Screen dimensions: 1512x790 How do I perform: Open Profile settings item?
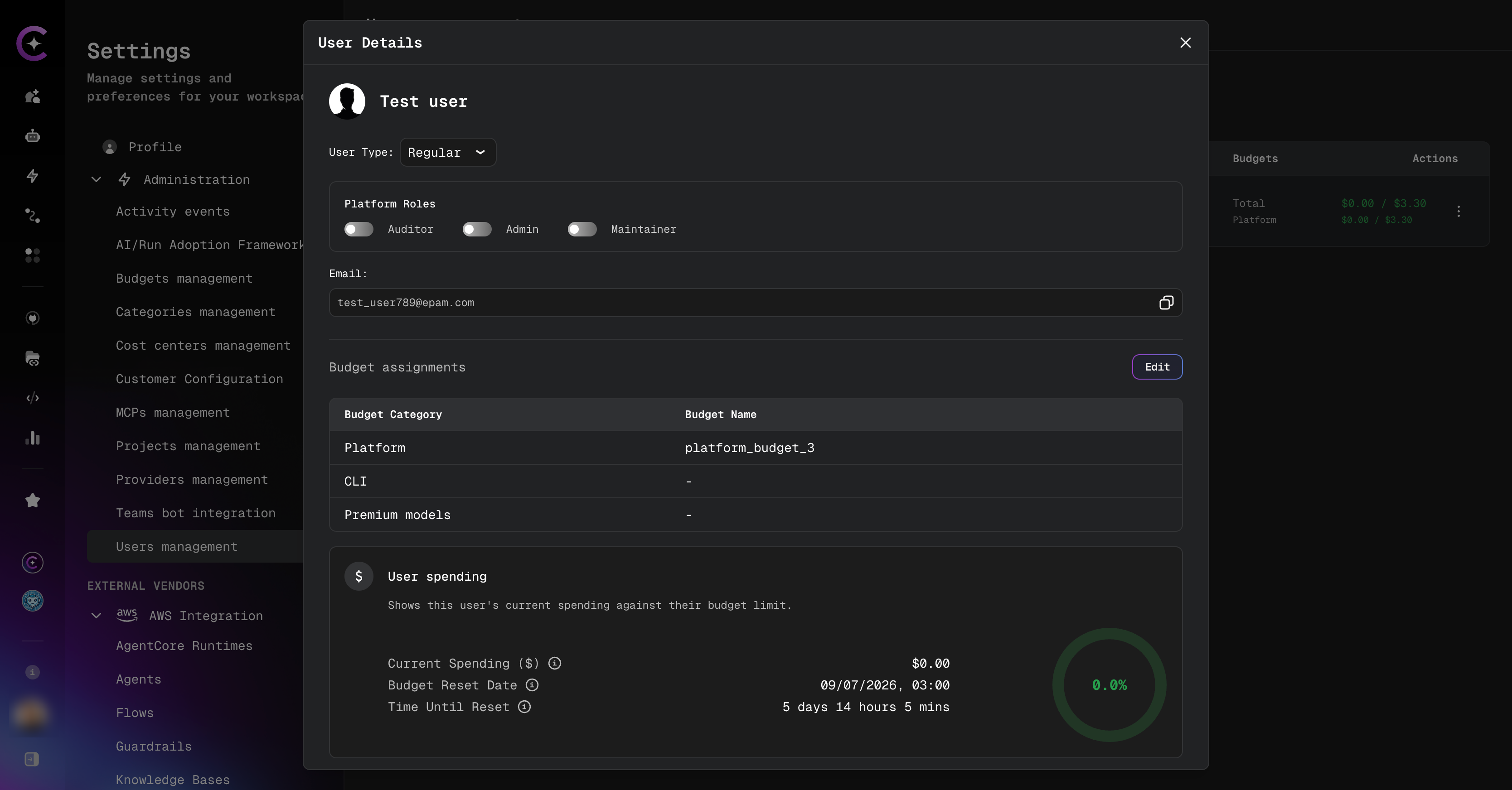click(x=155, y=147)
